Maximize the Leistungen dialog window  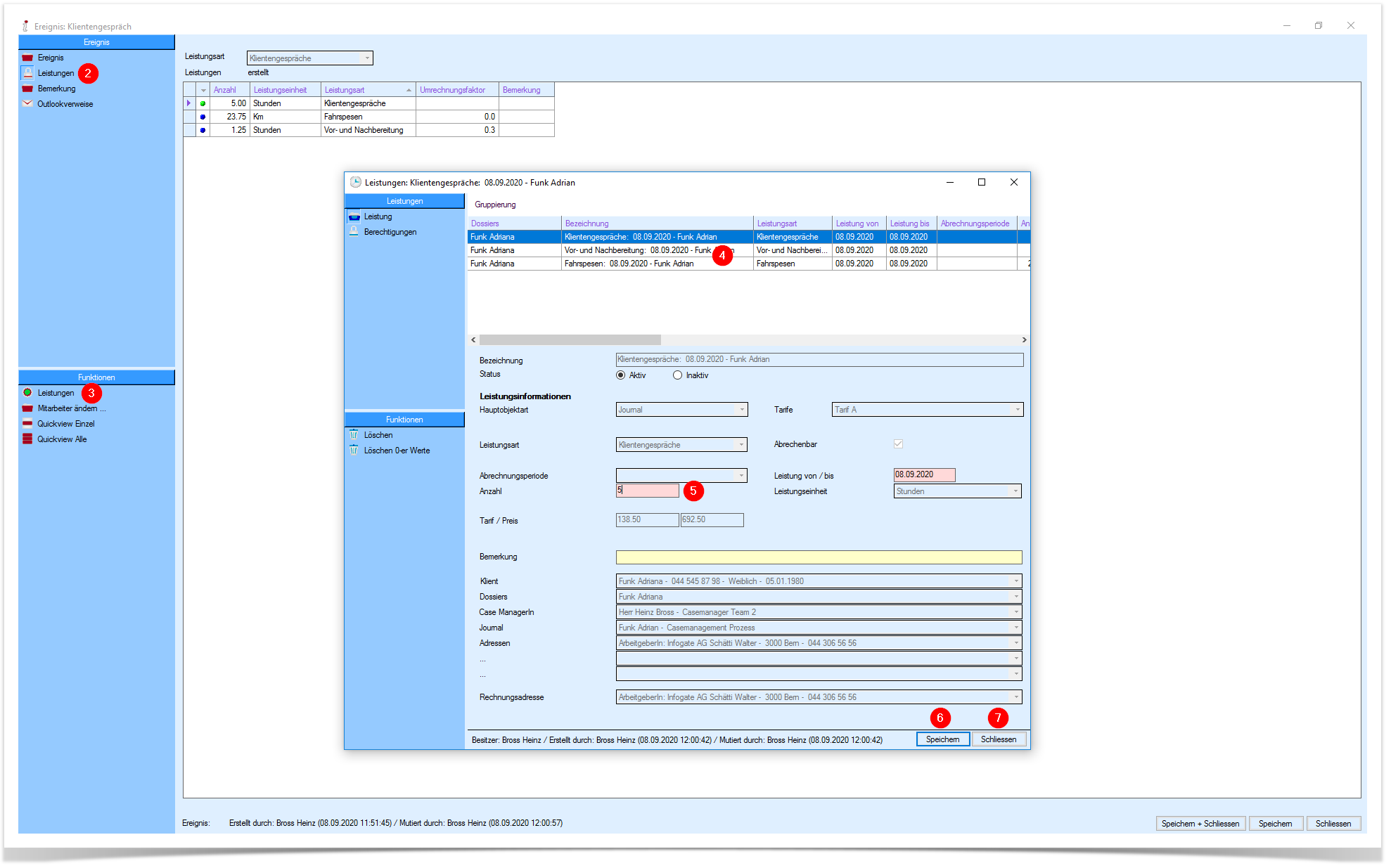[982, 182]
